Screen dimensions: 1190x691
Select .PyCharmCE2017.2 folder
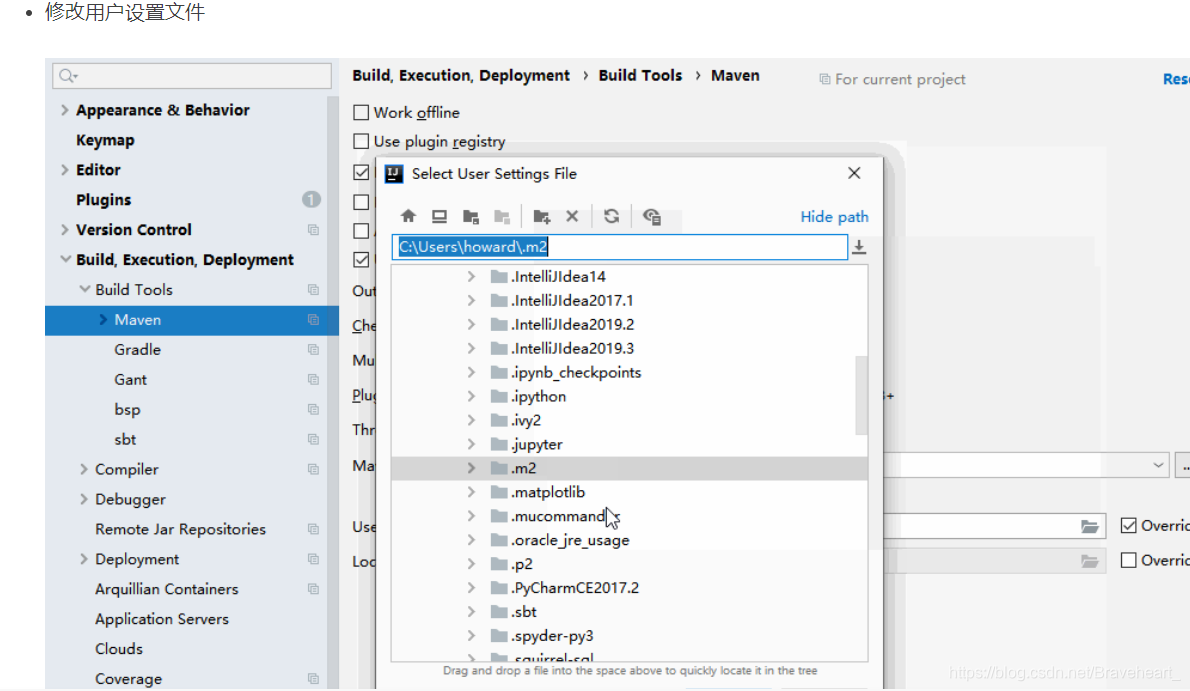click(575, 588)
